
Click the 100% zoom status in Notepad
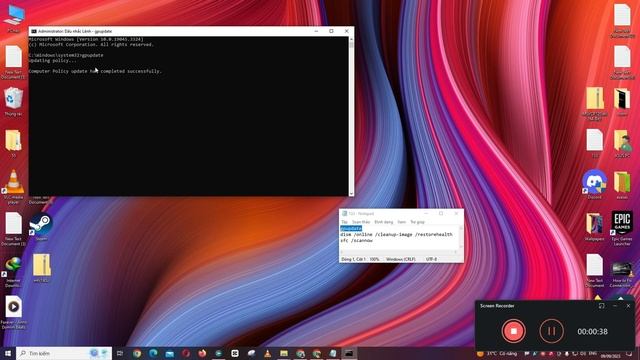tap(374, 259)
